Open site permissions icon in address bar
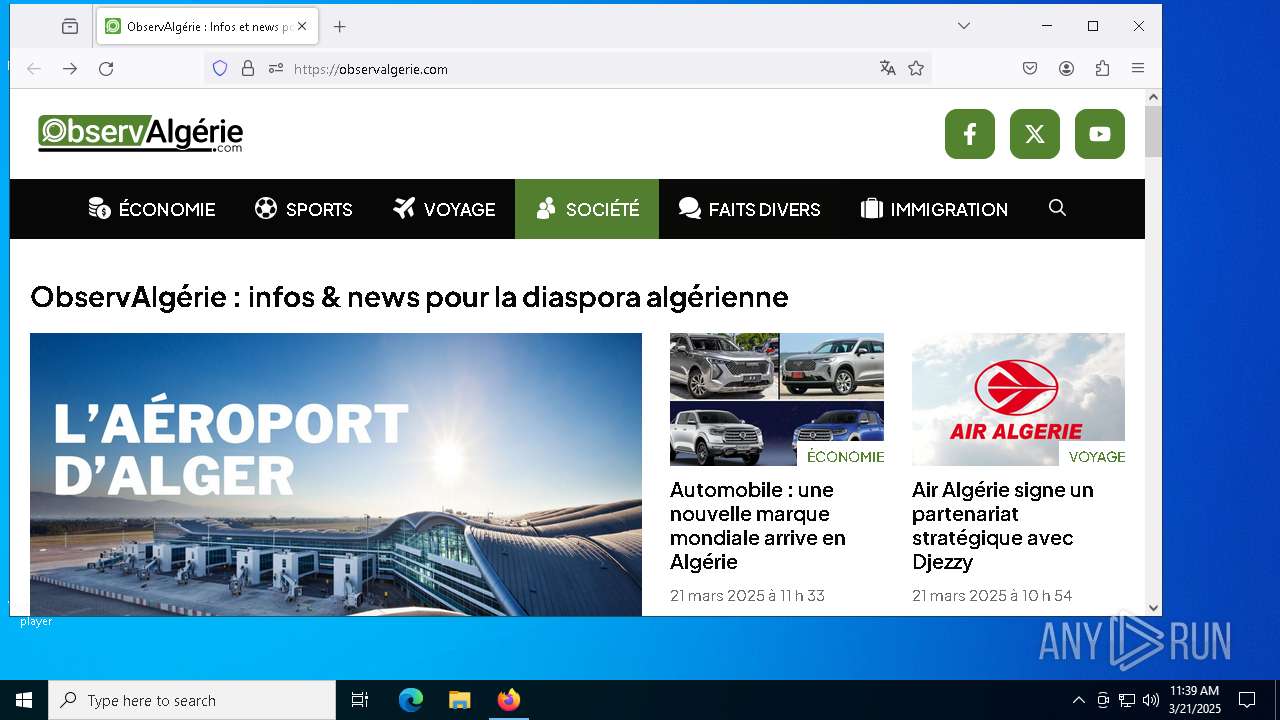The width and height of the screenshot is (1280, 720). pyautogui.click(x=276, y=69)
